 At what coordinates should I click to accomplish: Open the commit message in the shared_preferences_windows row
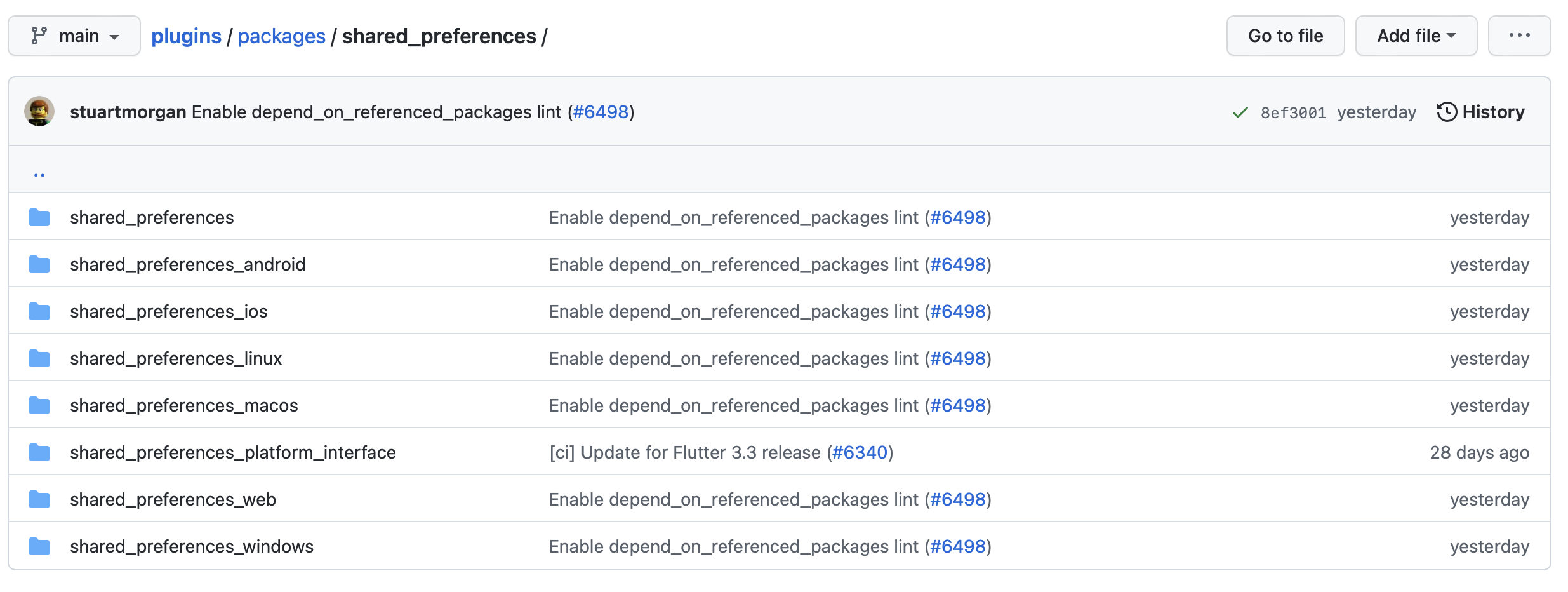733,546
